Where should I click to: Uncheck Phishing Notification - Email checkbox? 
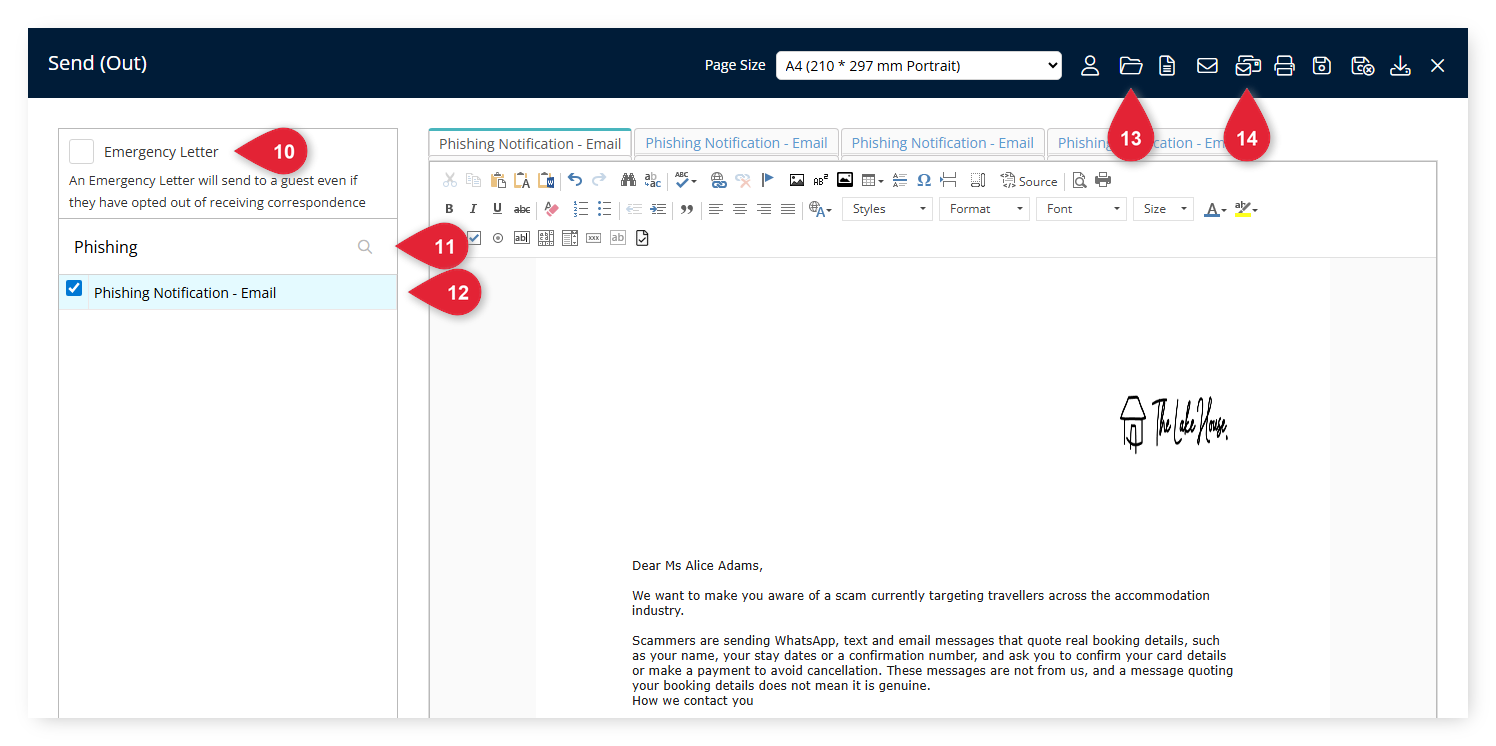(x=74, y=288)
